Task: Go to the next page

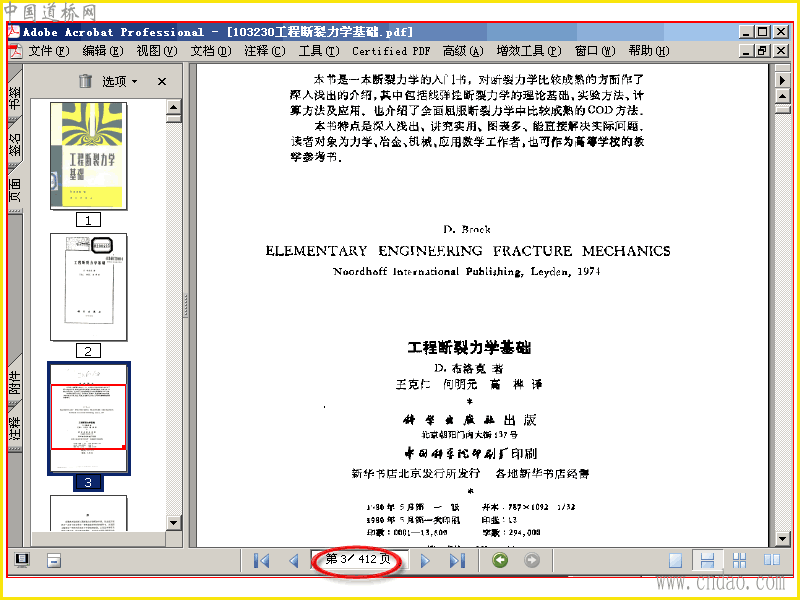Action: [x=424, y=561]
